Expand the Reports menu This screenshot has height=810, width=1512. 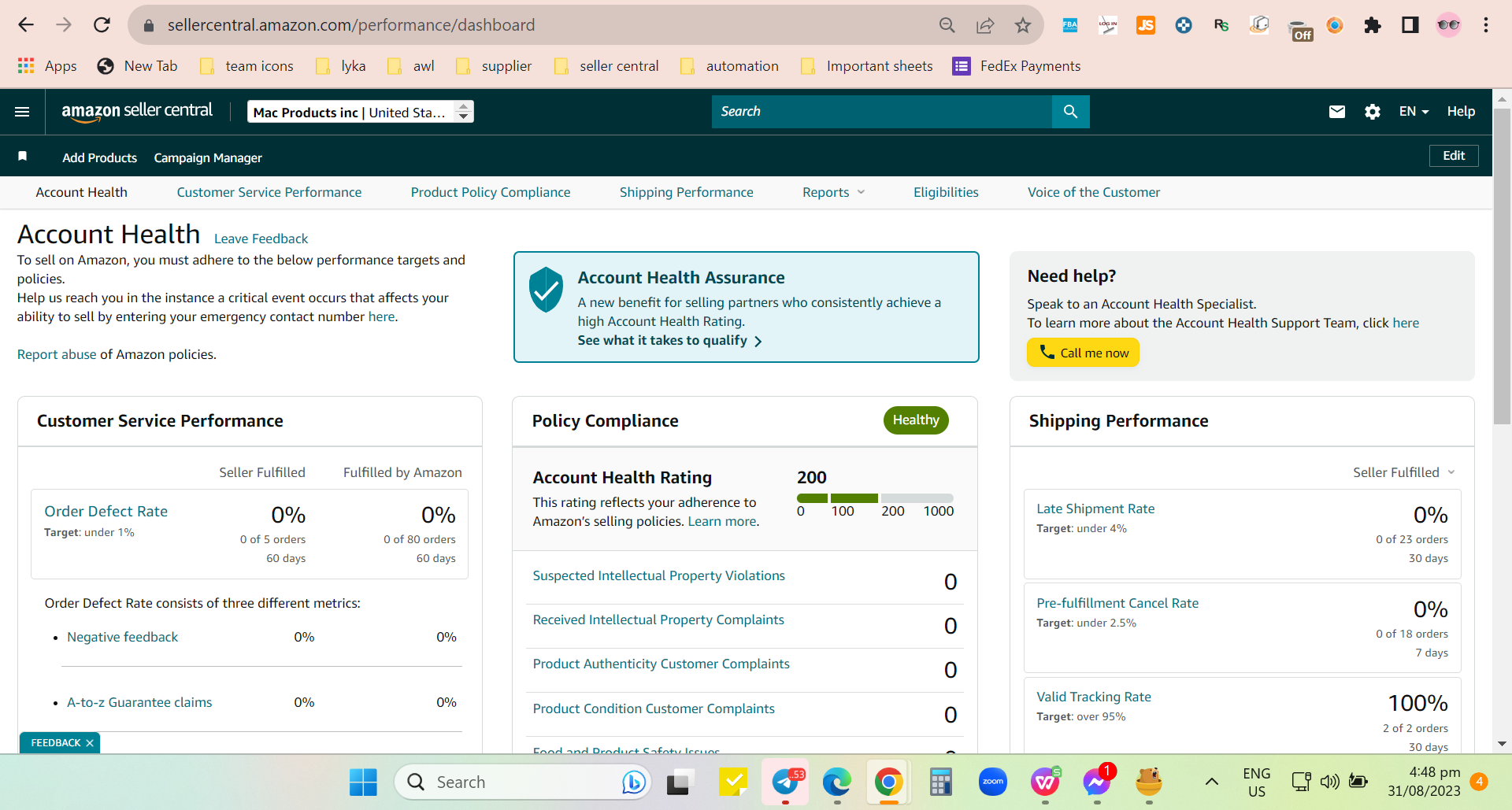pyautogui.click(x=833, y=192)
